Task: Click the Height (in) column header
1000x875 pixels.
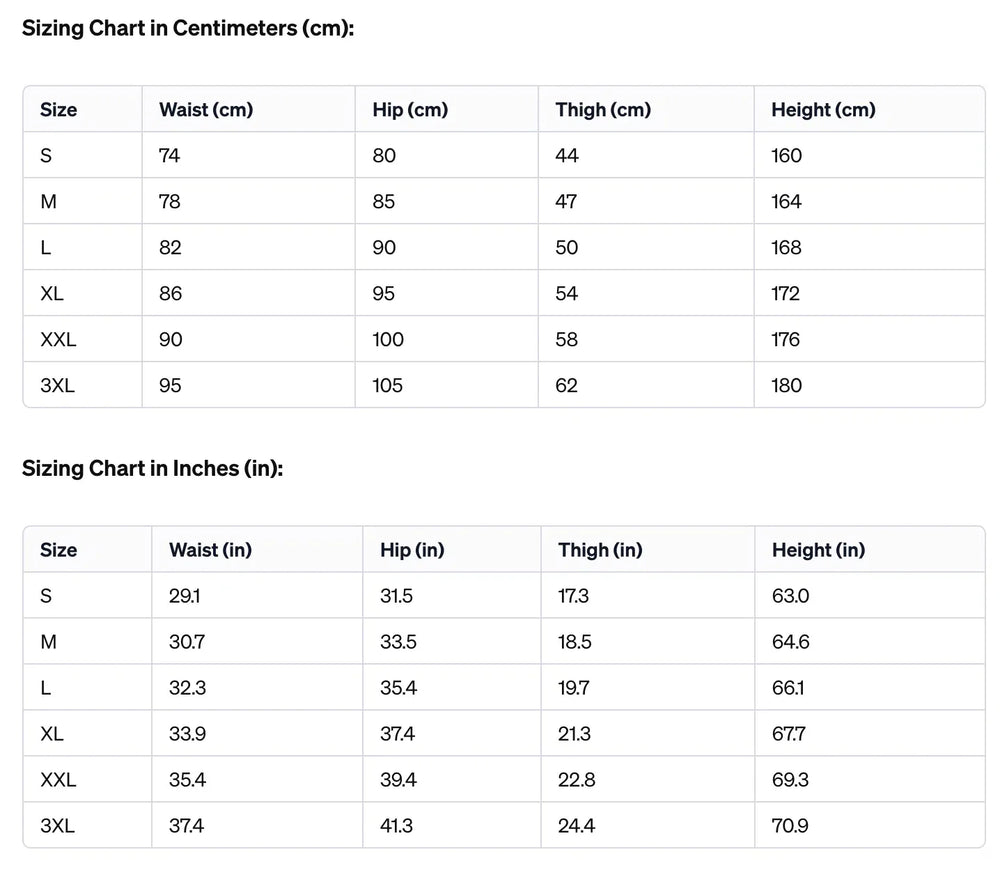Action: click(x=817, y=550)
